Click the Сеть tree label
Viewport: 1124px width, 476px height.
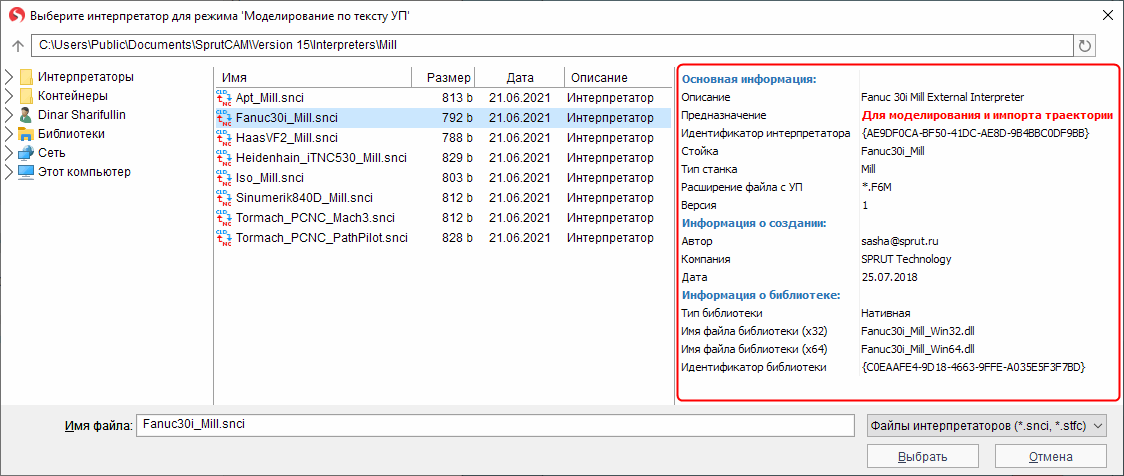coord(52,153)
